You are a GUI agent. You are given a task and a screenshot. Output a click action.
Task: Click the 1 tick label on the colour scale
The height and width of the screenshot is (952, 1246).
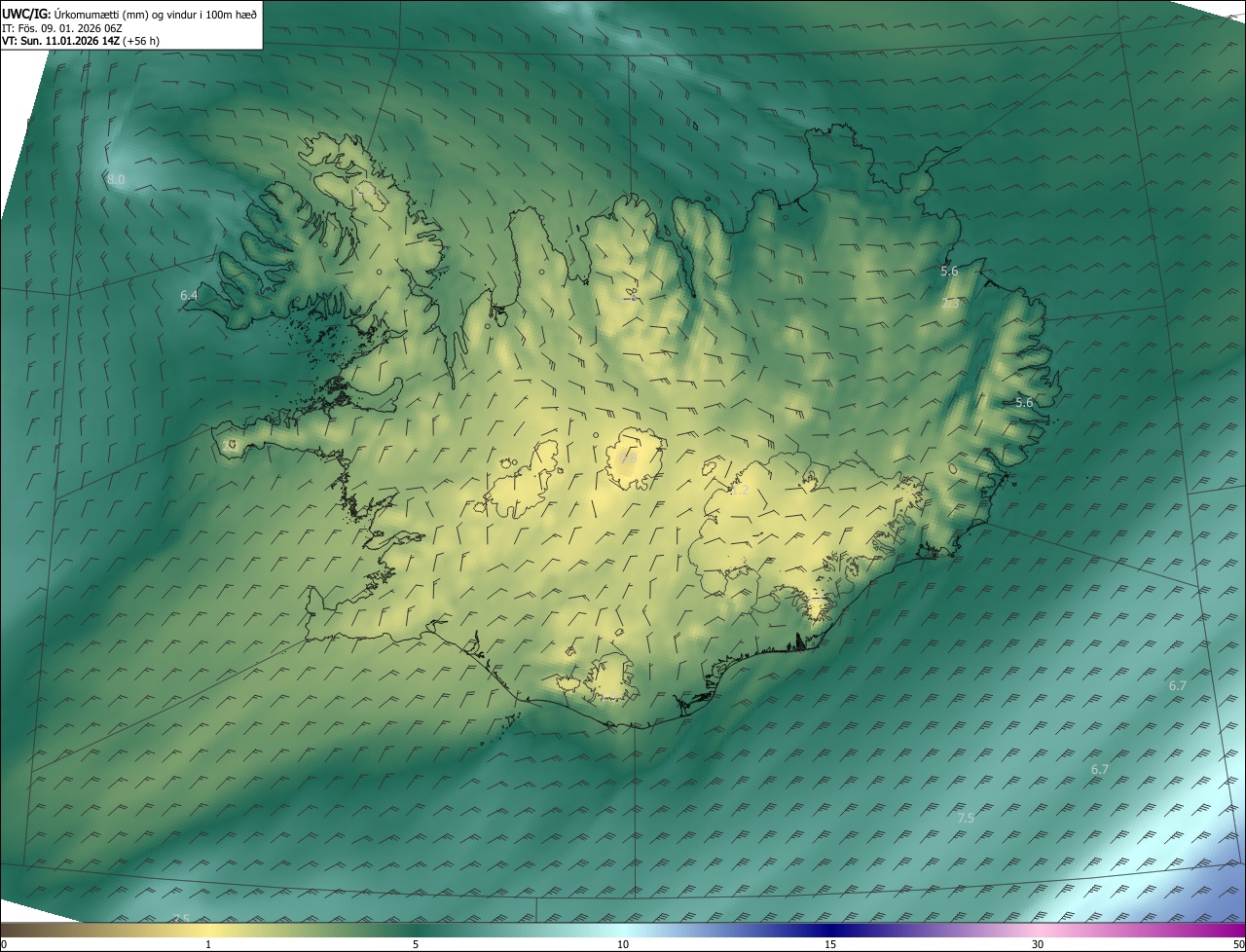coord(208,944)
